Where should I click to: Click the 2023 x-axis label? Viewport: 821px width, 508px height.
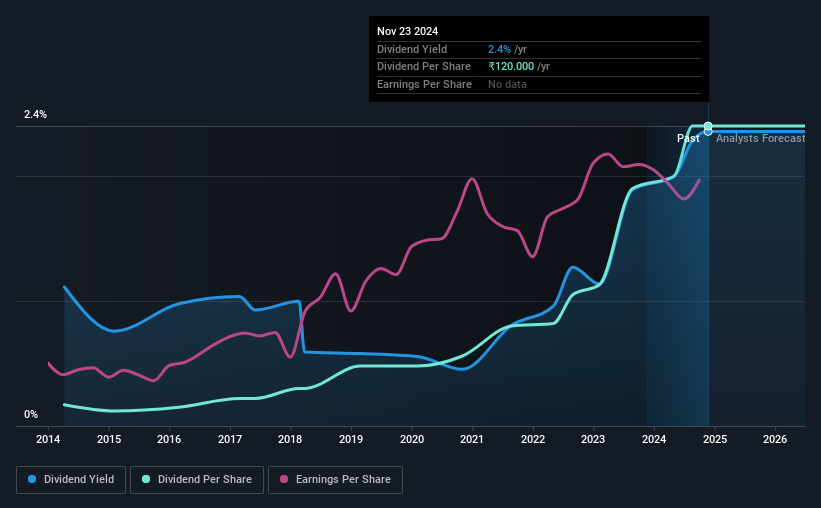pos(593,439)
